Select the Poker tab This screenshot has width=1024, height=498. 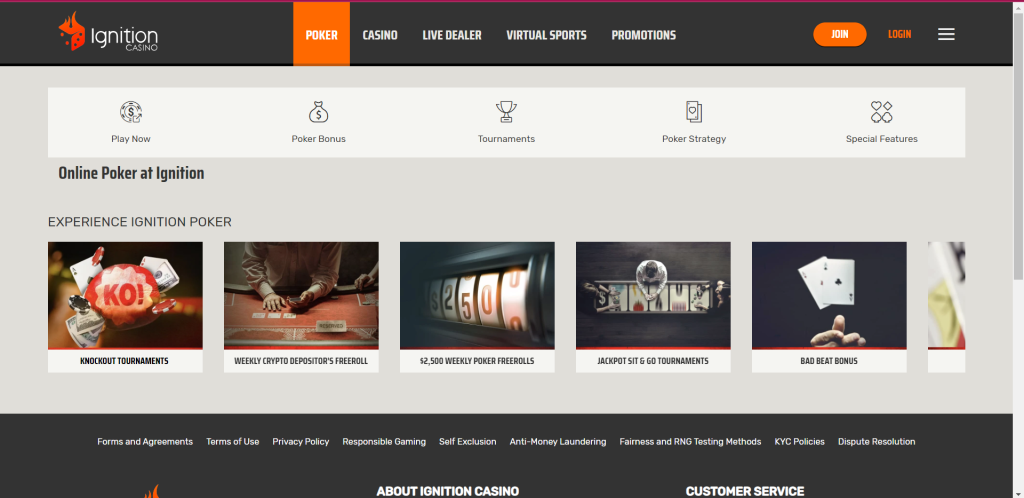[321, 34]
